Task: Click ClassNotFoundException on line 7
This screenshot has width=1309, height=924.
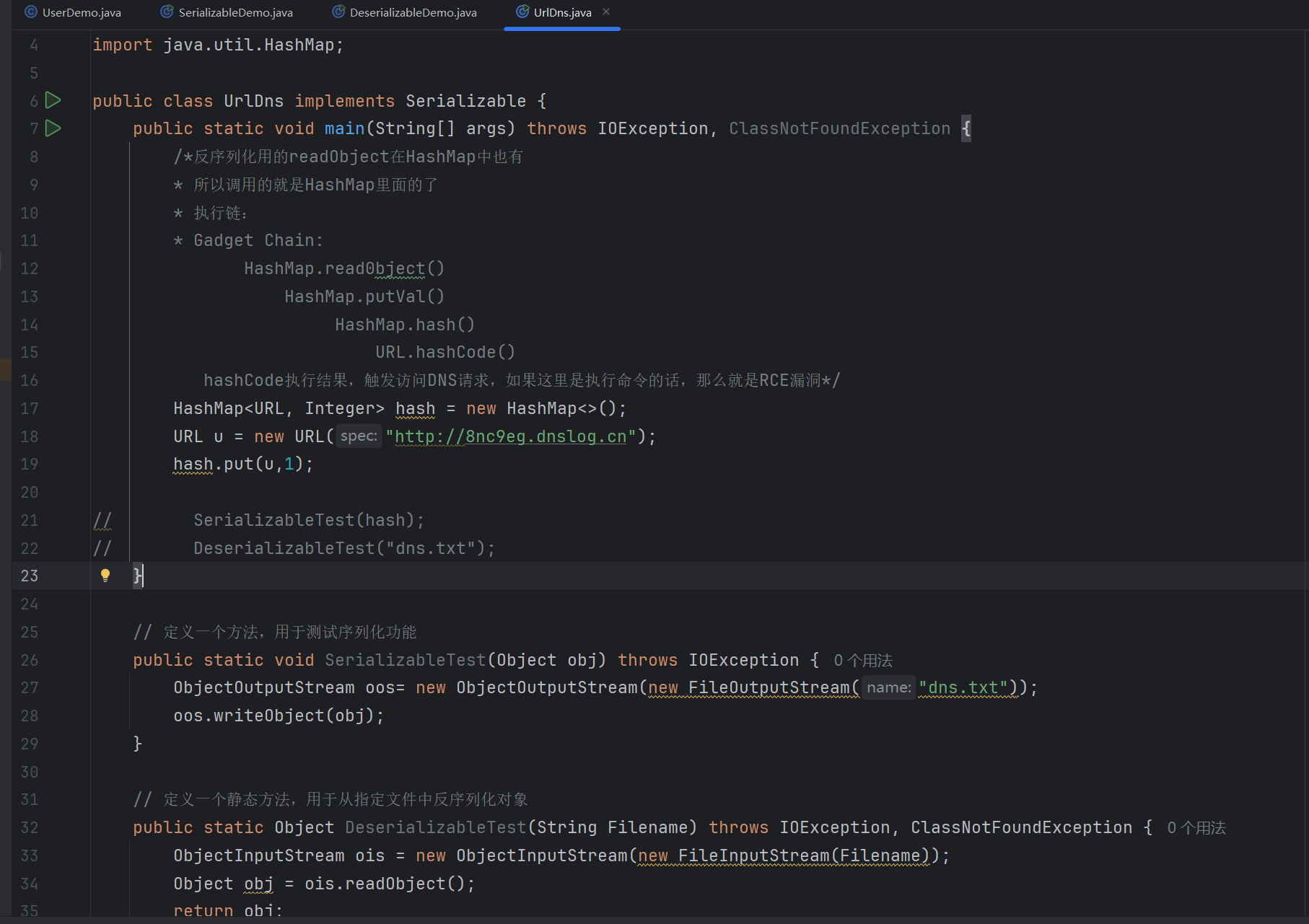Action: click(x=839, y=128)
